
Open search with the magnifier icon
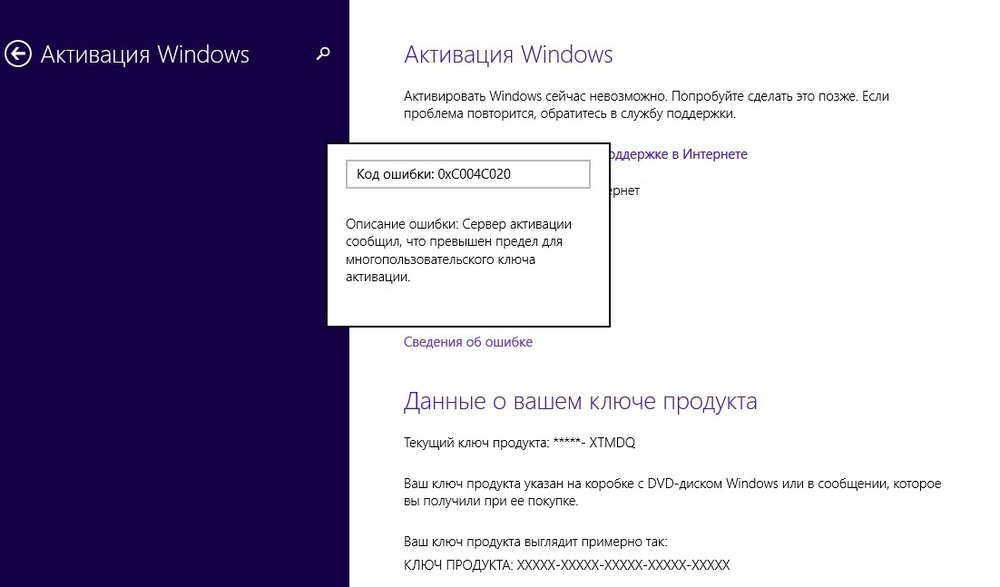pos(322,54)
